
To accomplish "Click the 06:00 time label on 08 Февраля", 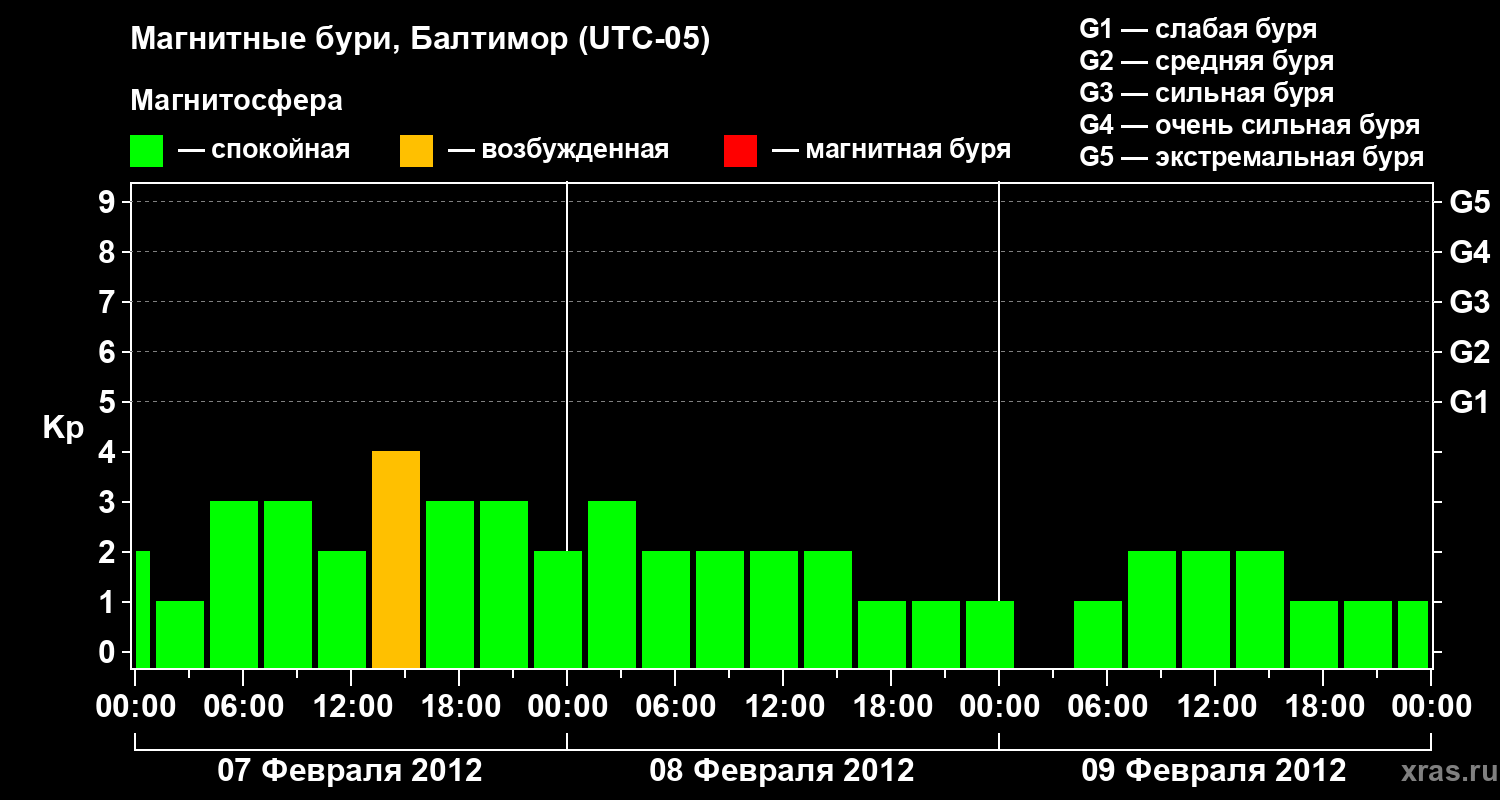I will click(x=675, y=707).
